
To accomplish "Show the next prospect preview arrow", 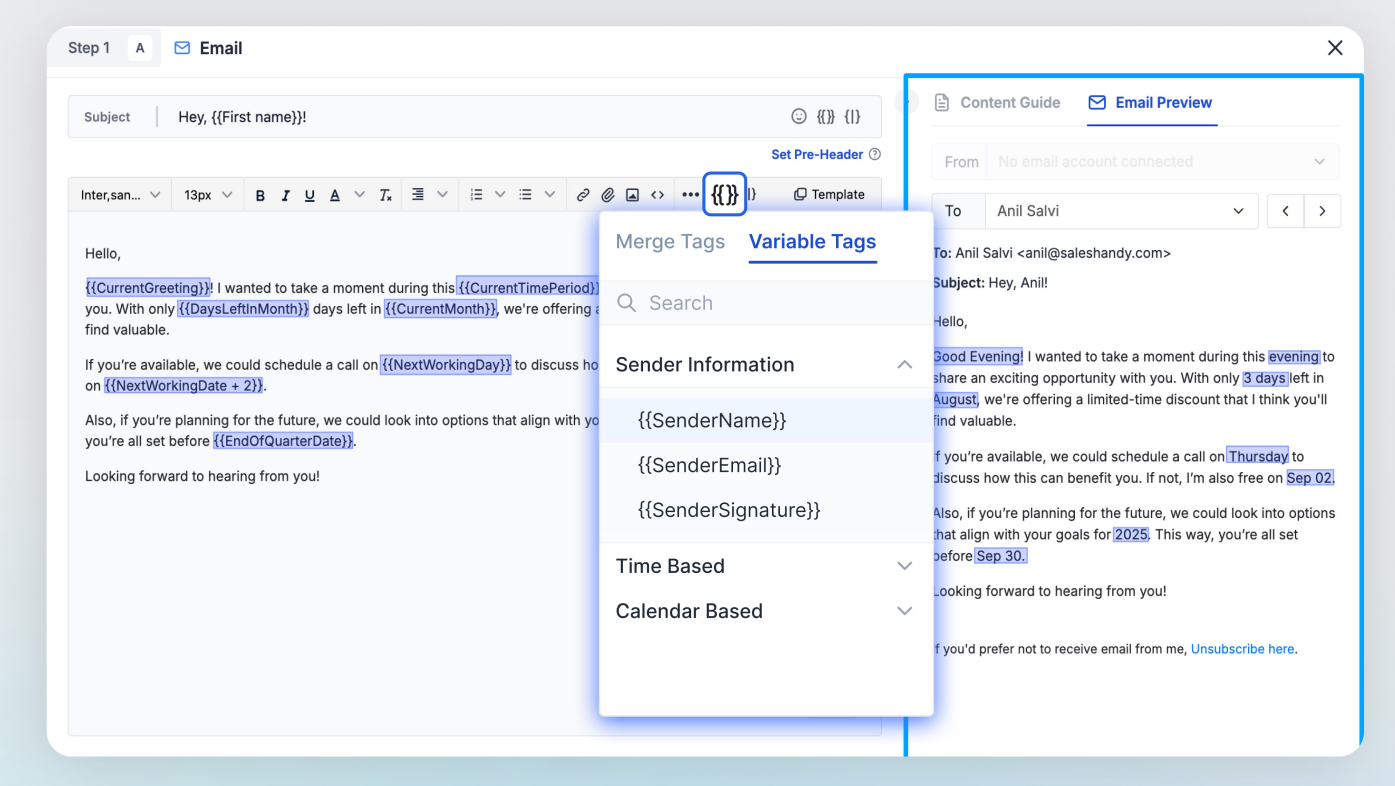I will (1322, 211).
